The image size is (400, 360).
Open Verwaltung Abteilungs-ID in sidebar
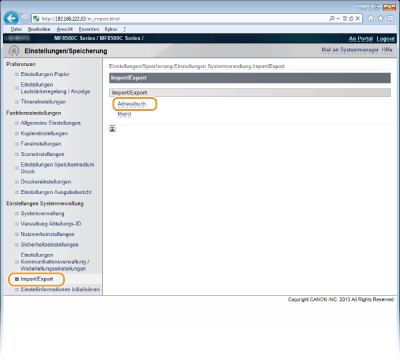[51, 224]
